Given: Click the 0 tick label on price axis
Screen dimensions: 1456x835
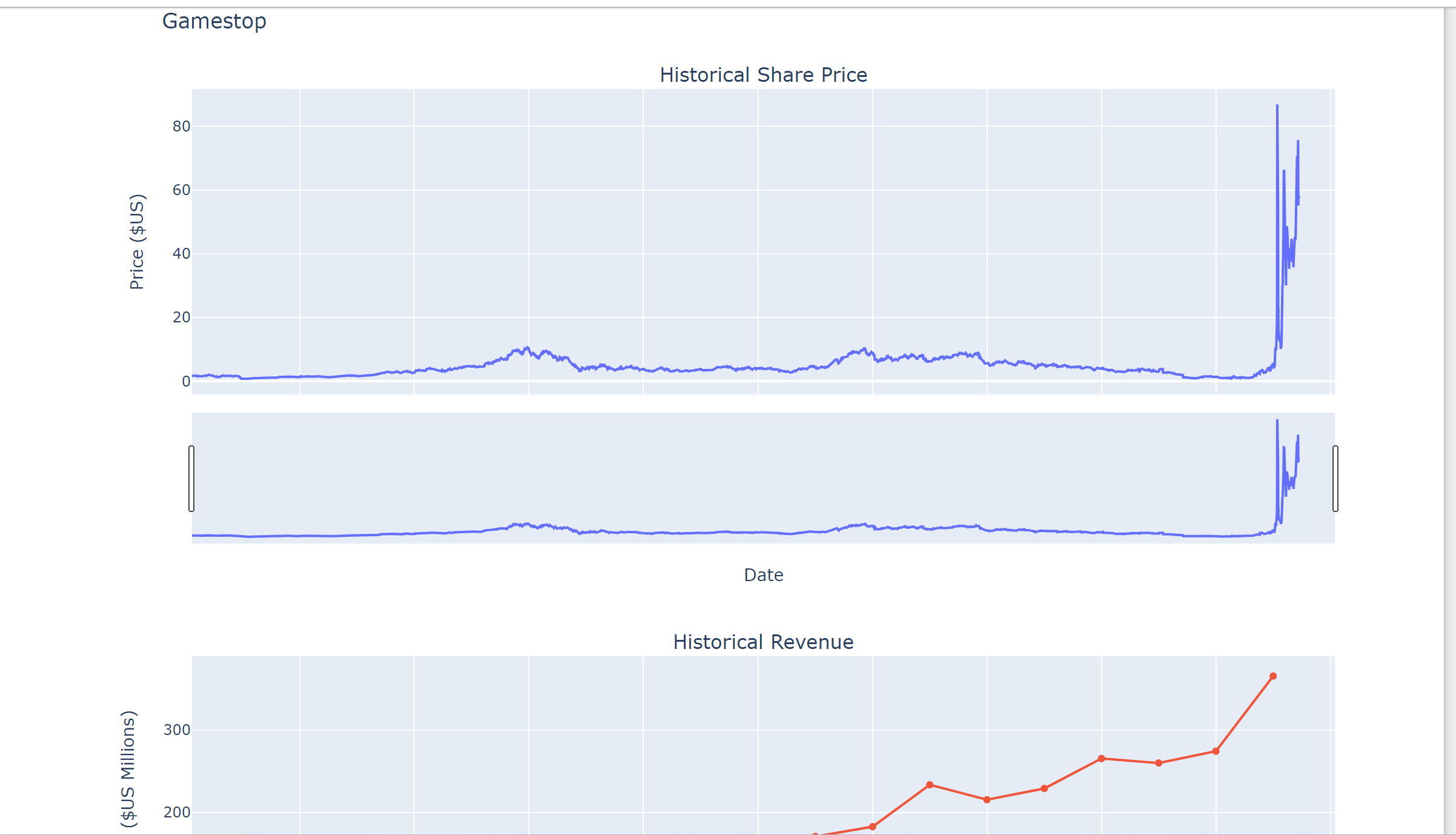Looking at the screenshot, I should click(186, 381).
